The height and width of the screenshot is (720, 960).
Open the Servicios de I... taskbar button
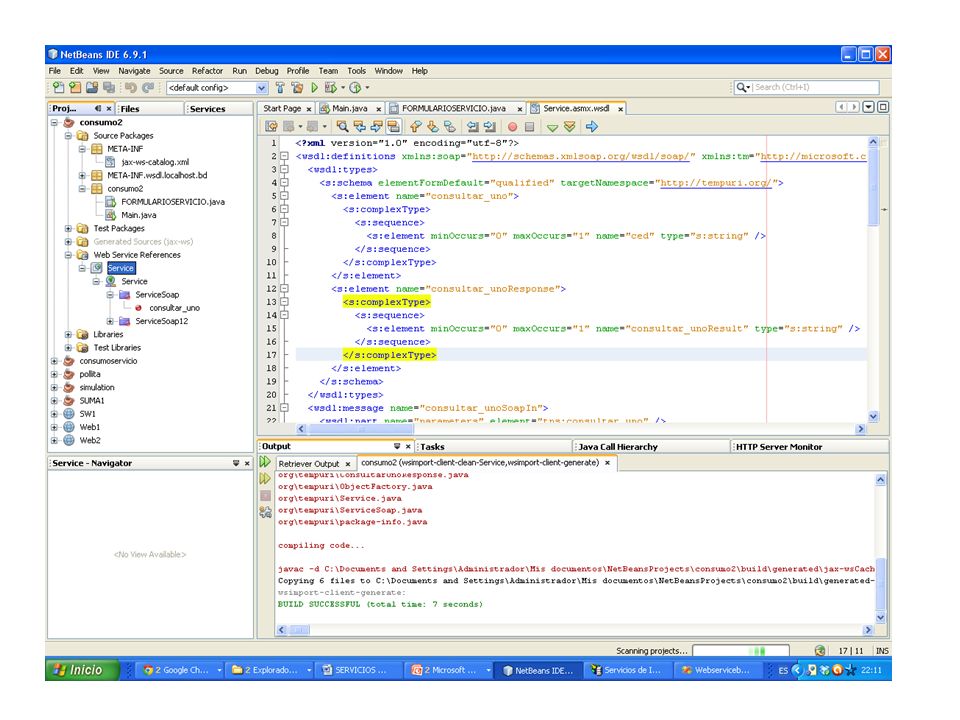(626, 670)
